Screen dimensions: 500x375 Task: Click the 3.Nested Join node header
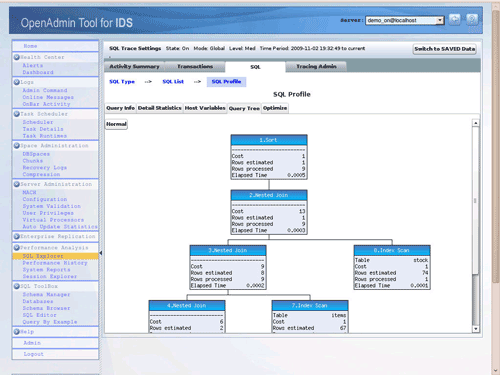(x=228, y=250)
